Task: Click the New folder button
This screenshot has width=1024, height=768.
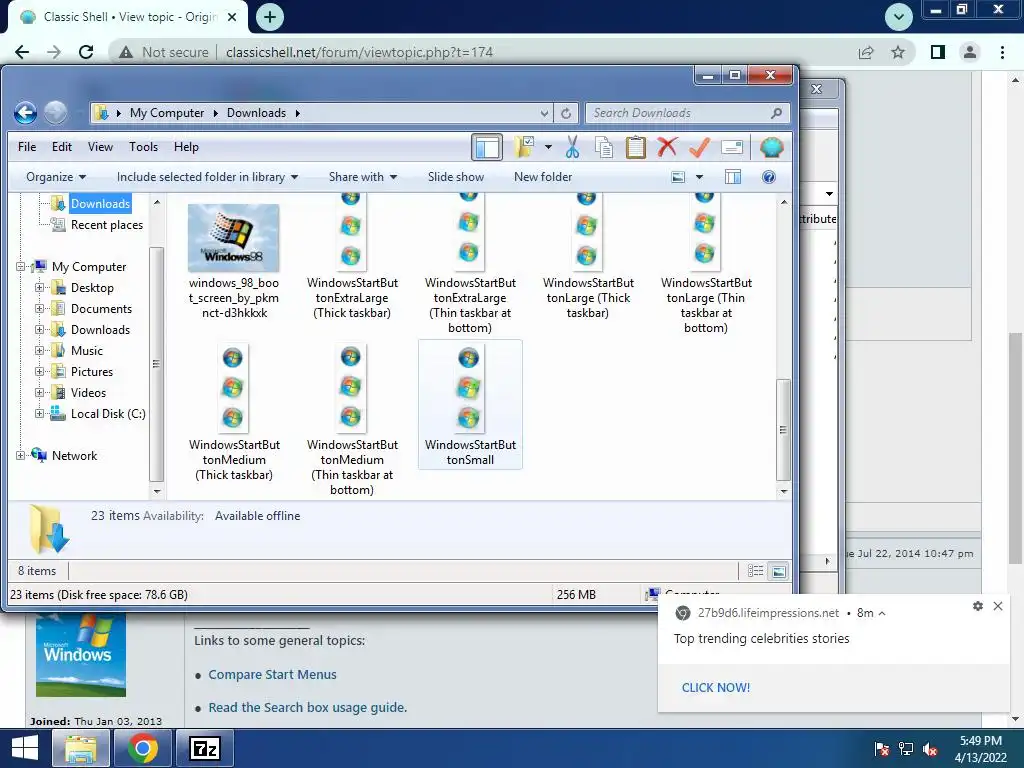Action: (543, 177)
